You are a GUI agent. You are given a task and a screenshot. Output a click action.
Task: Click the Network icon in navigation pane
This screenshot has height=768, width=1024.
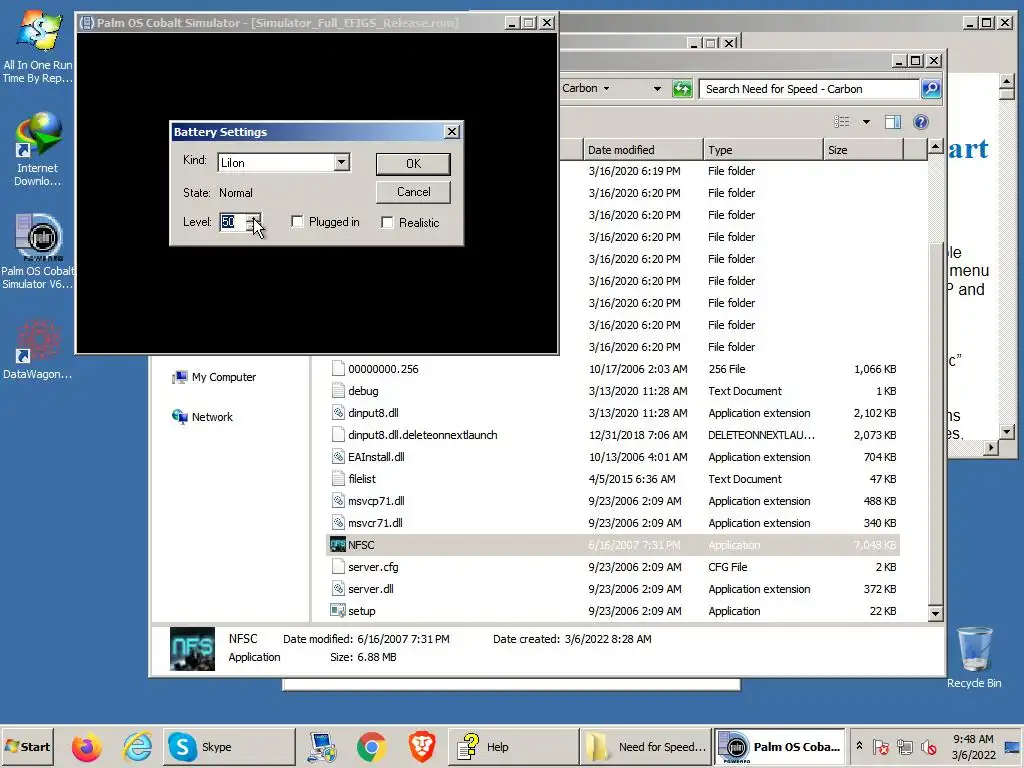(x=180, y=417)
